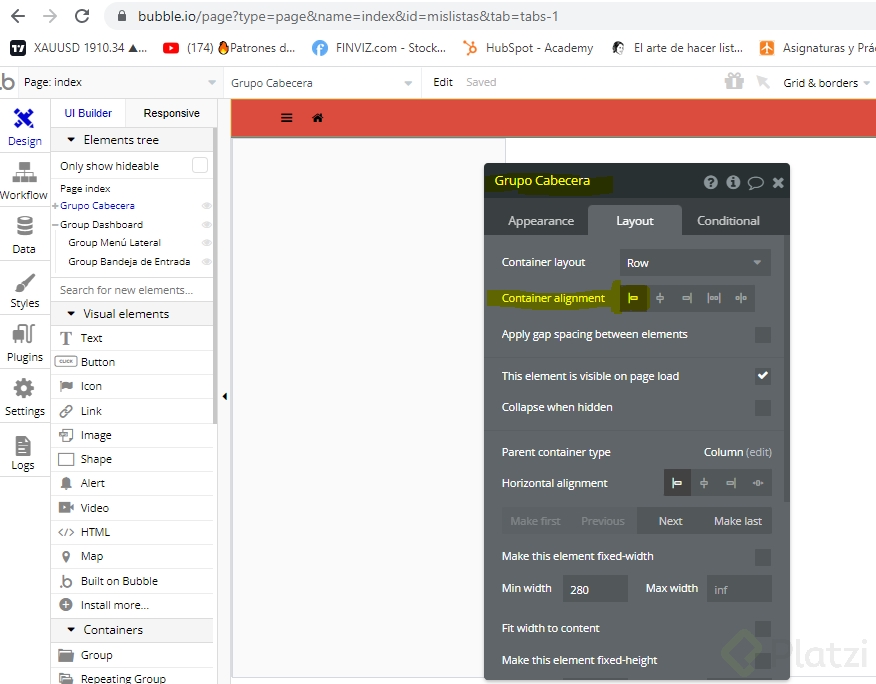The image size is (876, 684).
Task: Collapse Group Dashboard in elements tree
Action: (55, 225)
